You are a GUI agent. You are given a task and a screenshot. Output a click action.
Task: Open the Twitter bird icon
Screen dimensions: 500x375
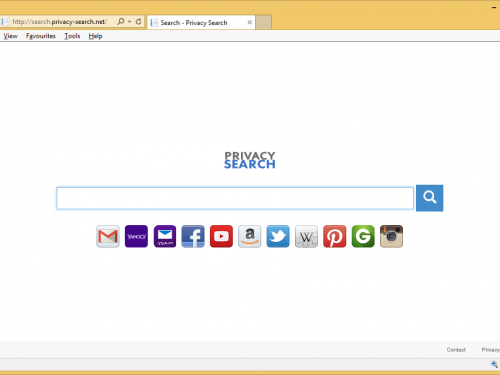click(278, 236)
